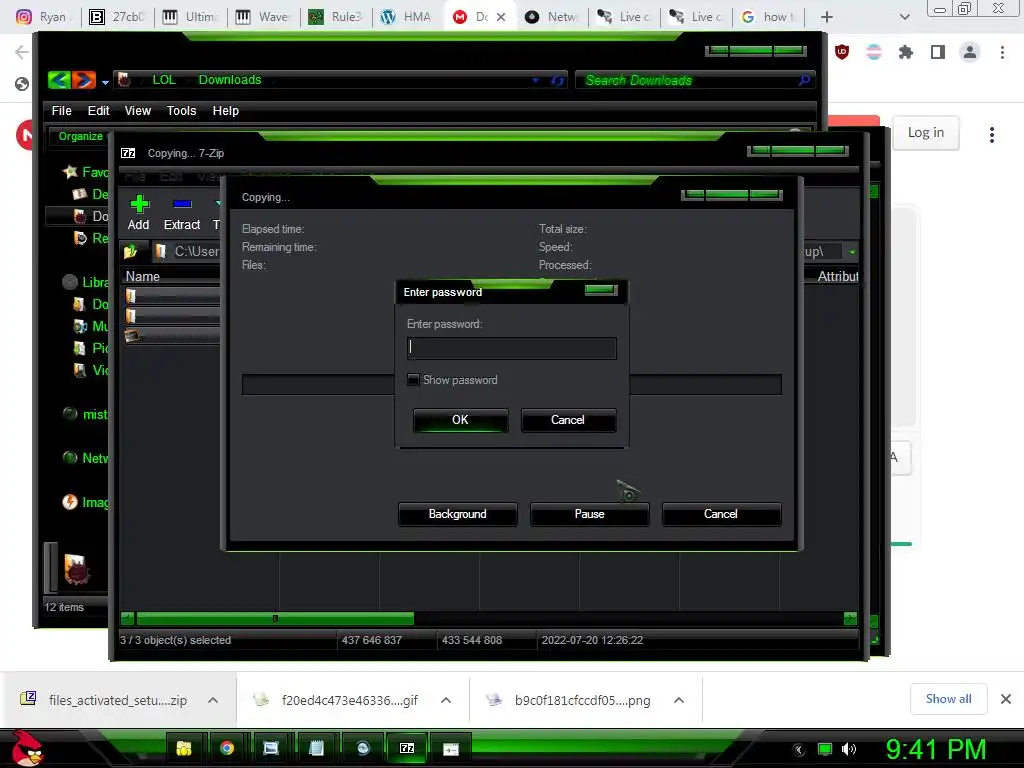
Task: Click the Chrome profile avatar icon
Action: (x=970, y=52)
